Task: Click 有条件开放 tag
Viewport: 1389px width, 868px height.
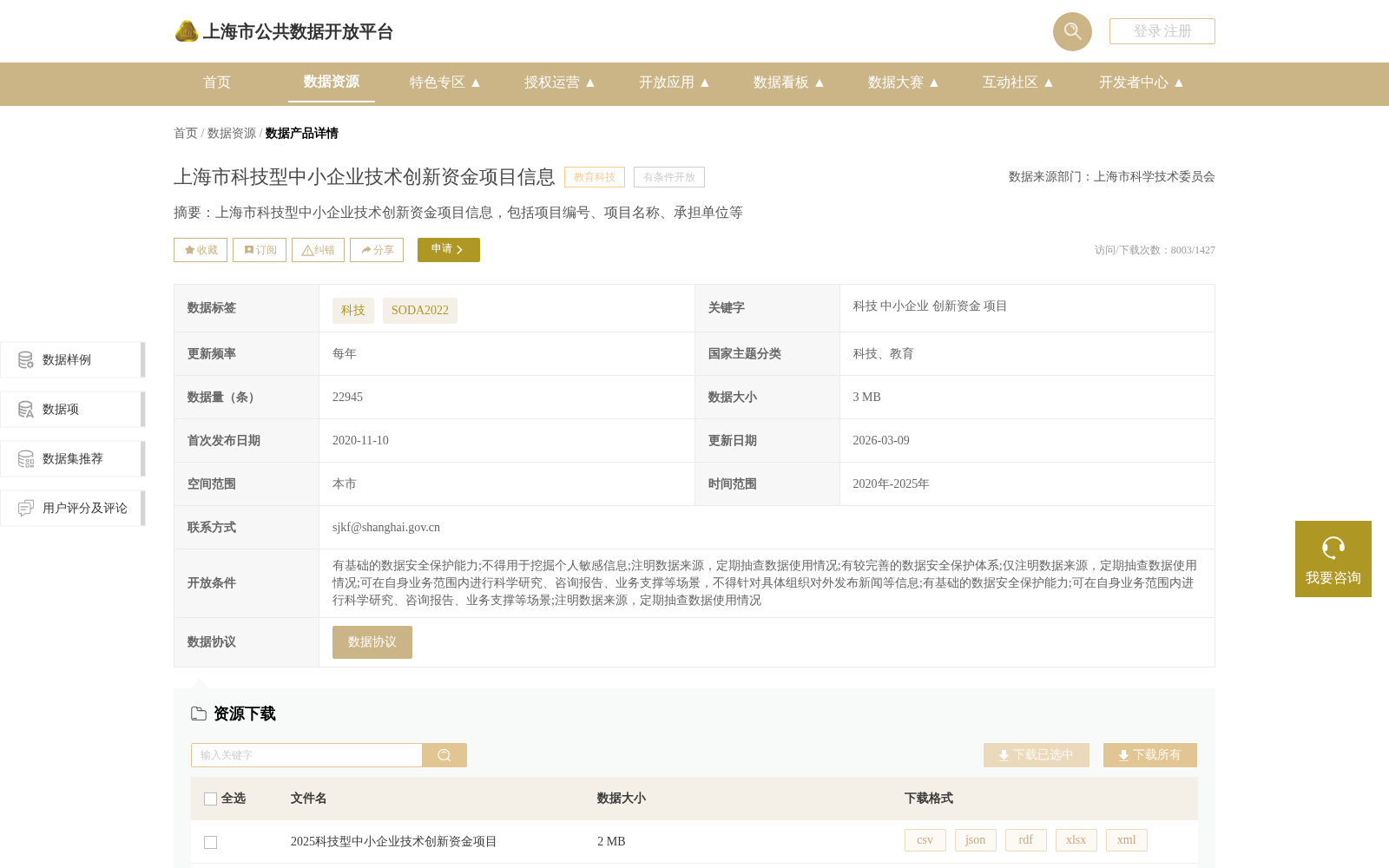Action: (669, 177)
